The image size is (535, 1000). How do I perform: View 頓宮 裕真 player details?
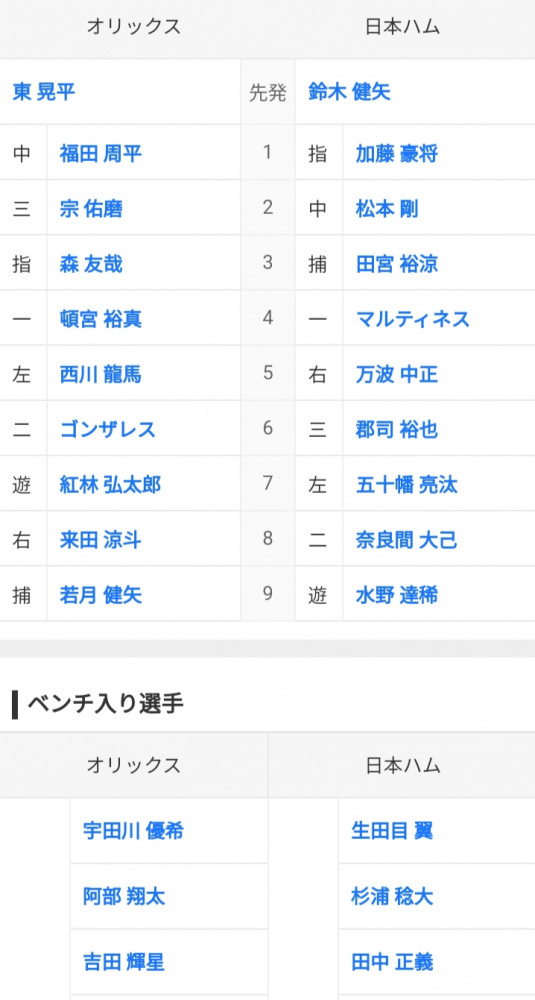(x=101, y=319)
